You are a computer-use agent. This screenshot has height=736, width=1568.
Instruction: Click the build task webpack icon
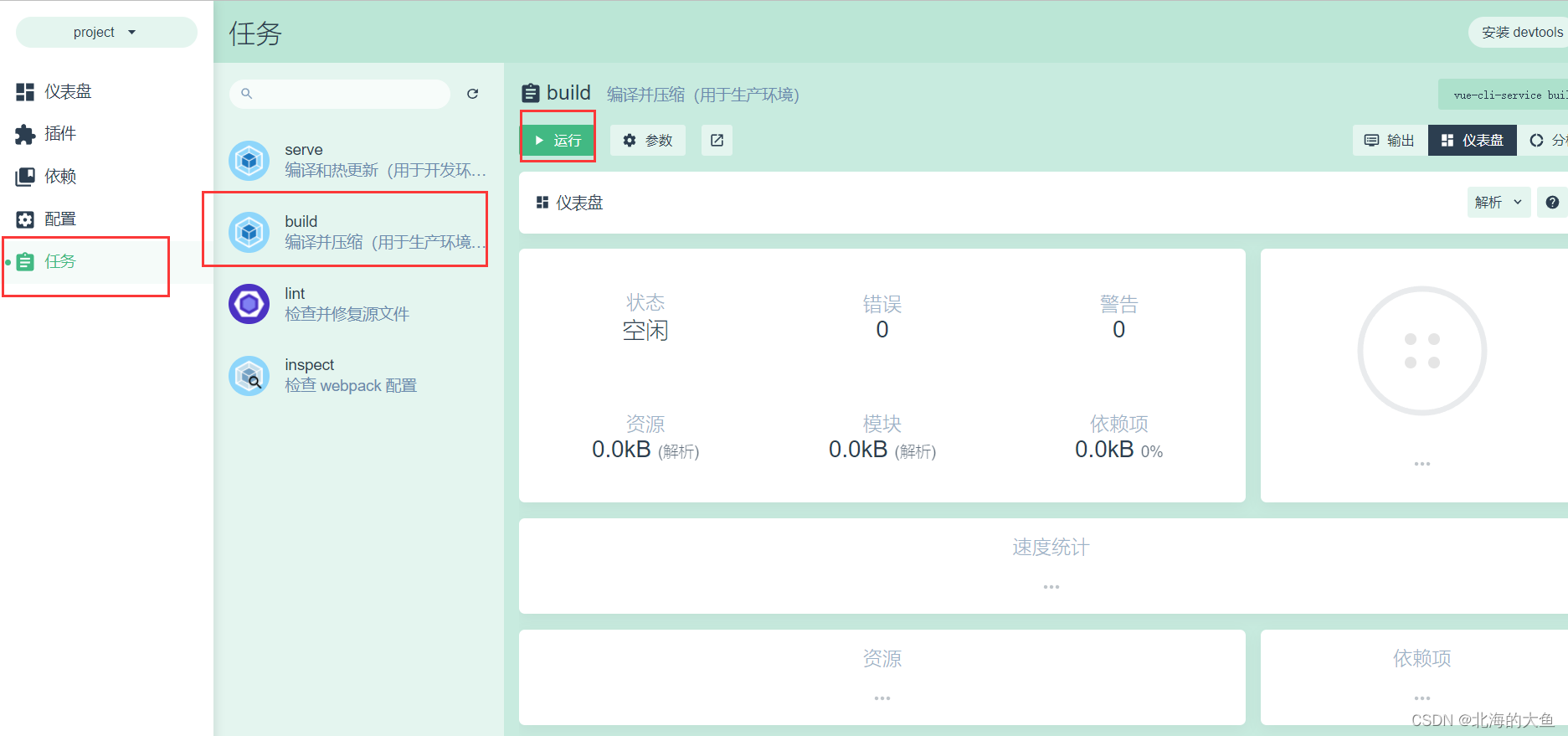pyautogui.click(x=249, y=232)
